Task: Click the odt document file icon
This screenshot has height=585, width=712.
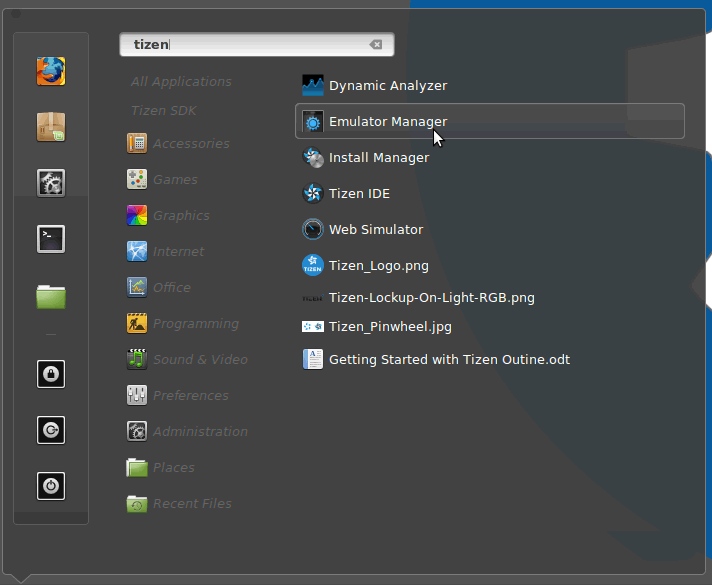Action: click(x=313, y=359)
